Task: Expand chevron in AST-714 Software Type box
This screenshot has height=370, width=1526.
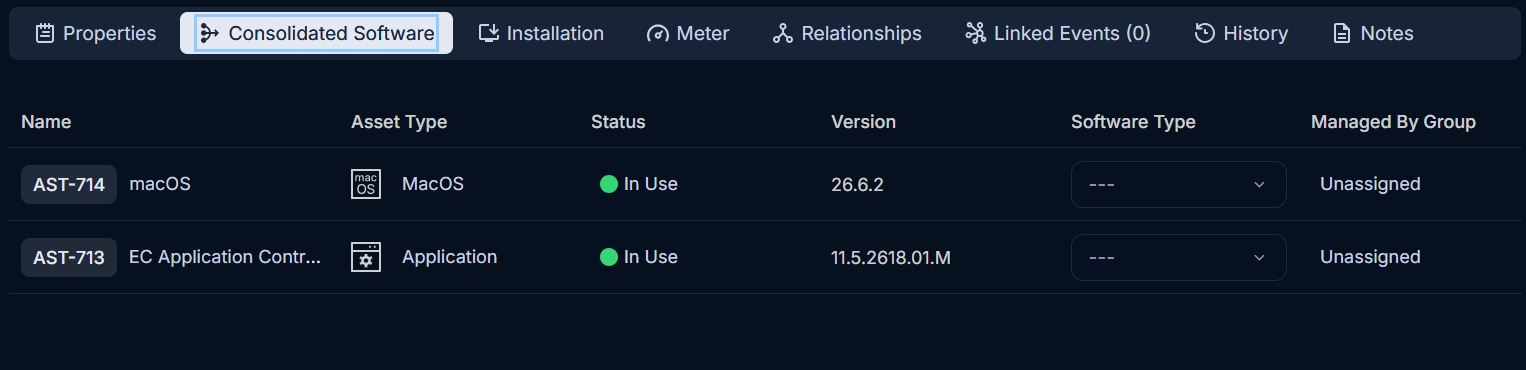Action: click(1259, 184)
